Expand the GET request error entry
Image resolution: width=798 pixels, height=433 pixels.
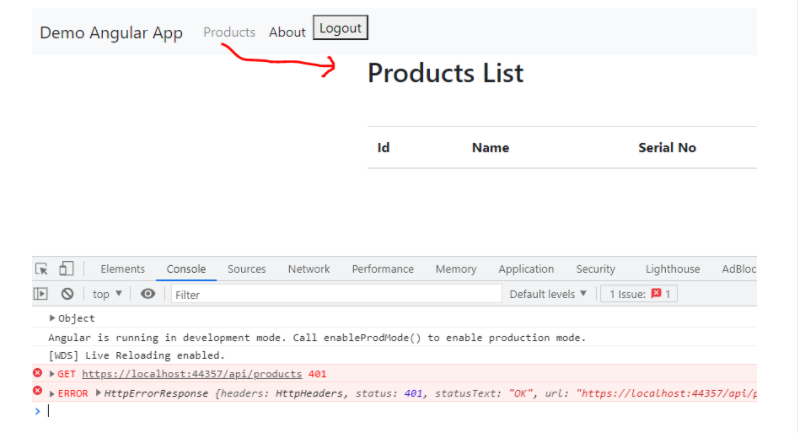pyautogui.click(x=52, y=374)
